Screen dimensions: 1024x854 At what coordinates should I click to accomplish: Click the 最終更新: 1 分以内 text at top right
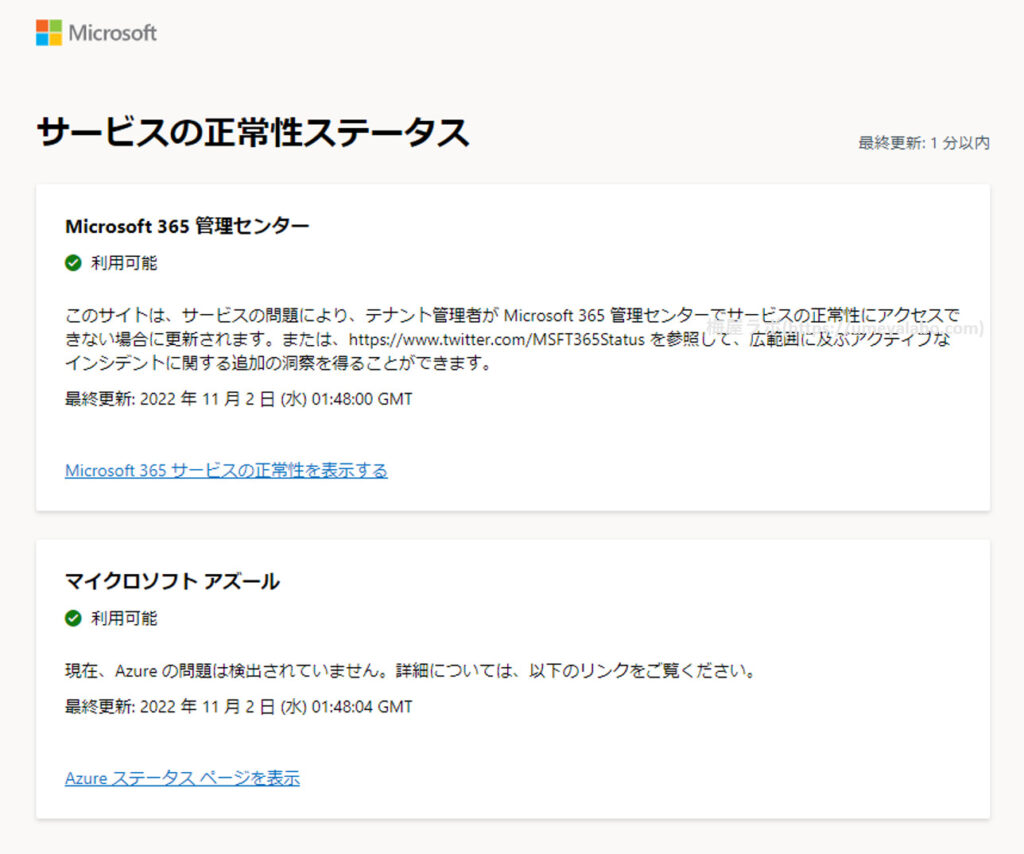click(923, 143)
